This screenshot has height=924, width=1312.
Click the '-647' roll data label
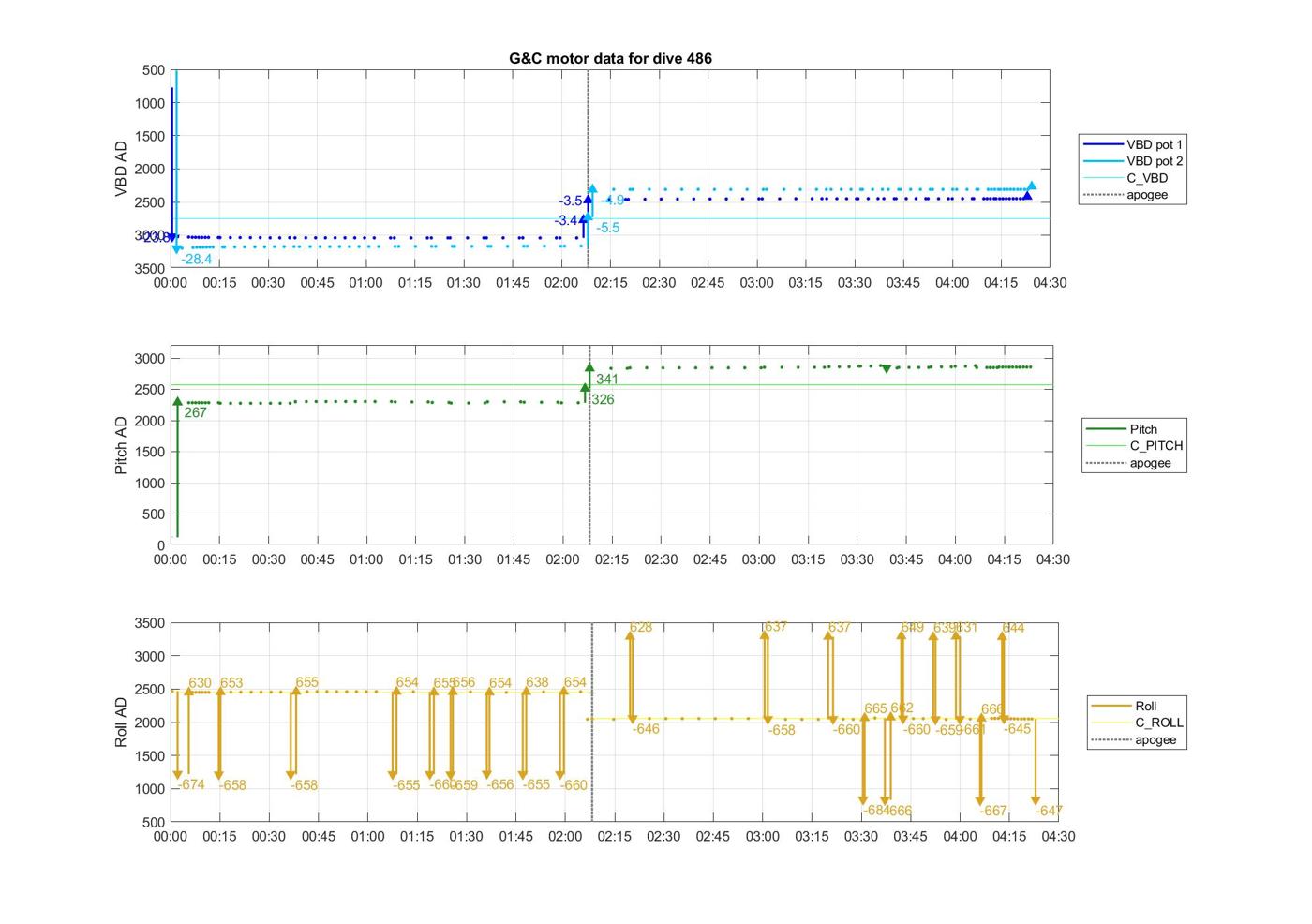1050,811
